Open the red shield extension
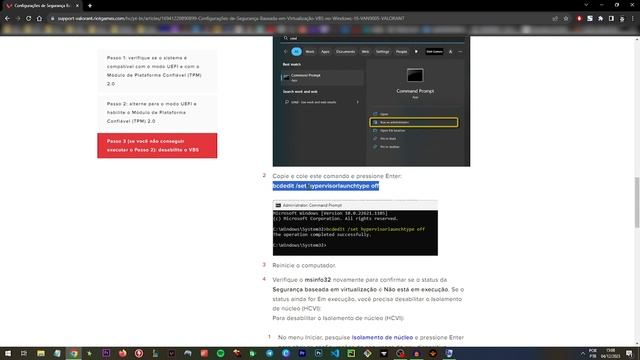Image resolution: width=640 pixels, height=360 pixels. click(579, 18)
